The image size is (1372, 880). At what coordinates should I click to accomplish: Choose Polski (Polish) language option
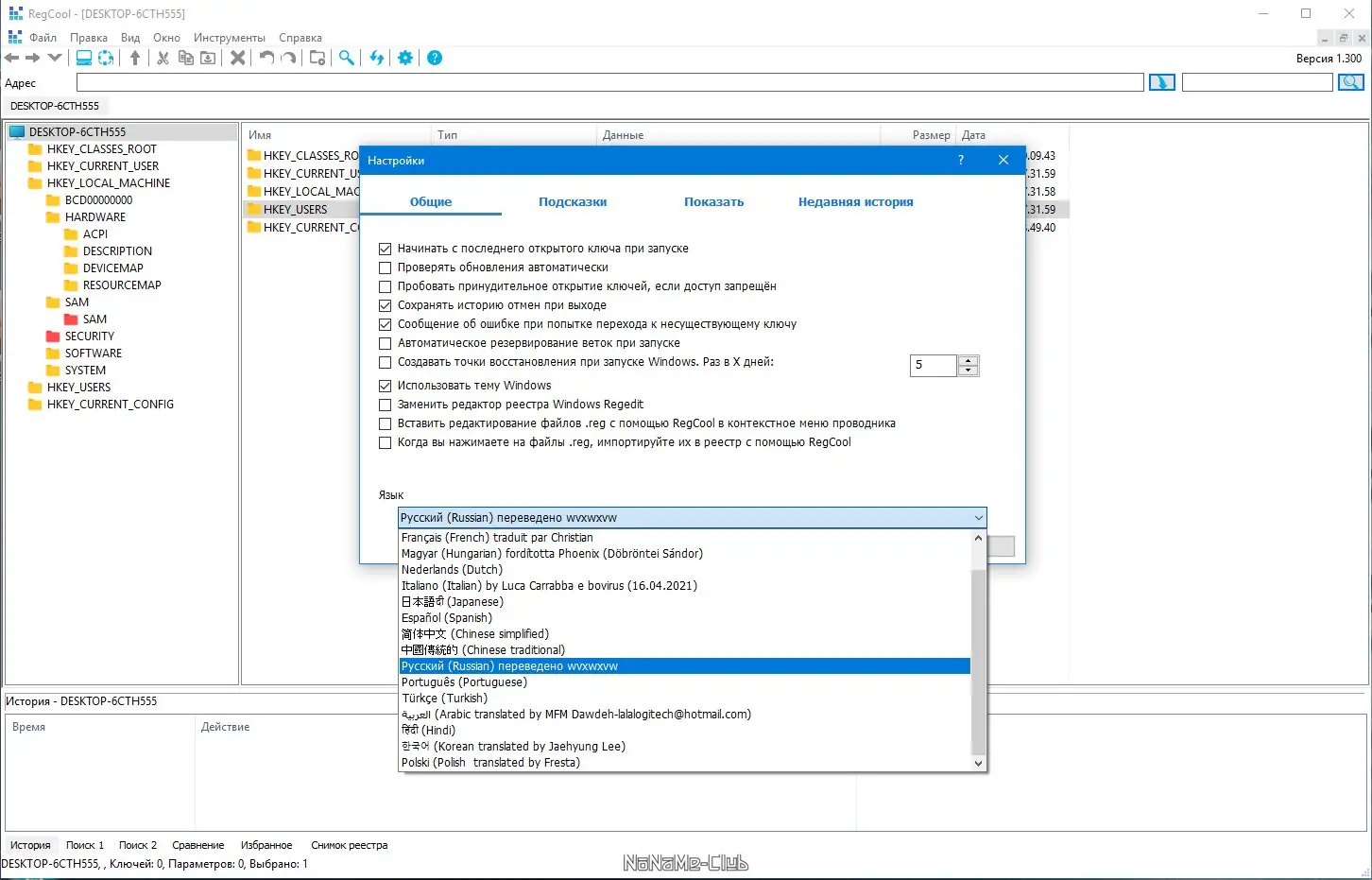tap(685, 763)
